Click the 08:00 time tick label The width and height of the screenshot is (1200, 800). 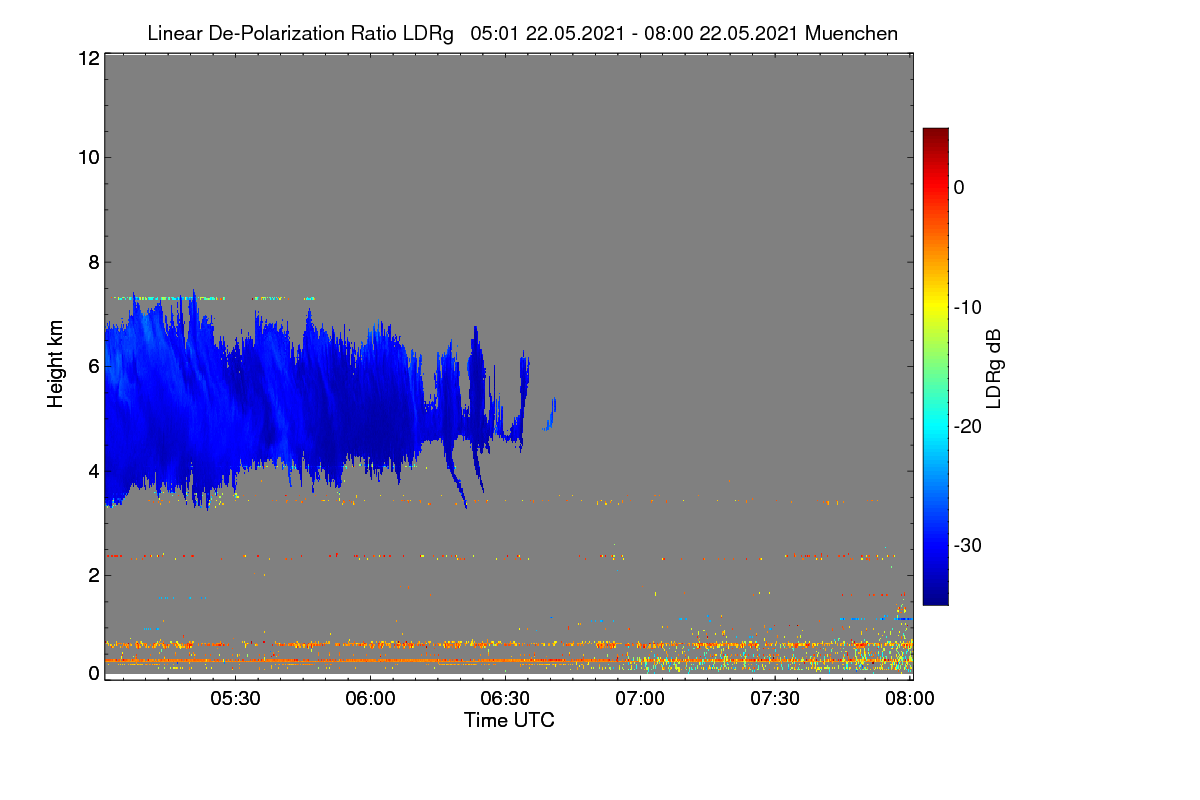click(910, 698)
